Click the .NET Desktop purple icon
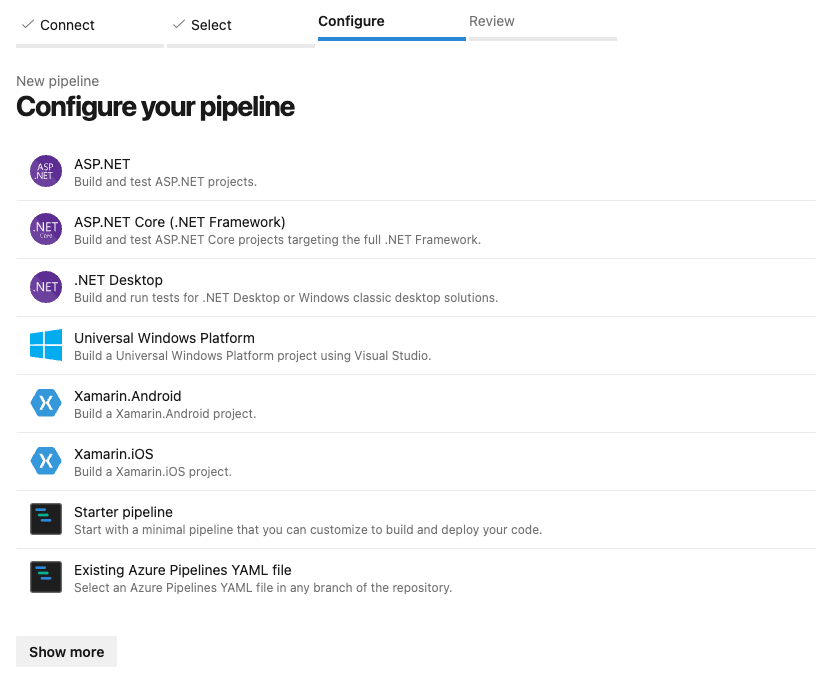Image resolution: width=836 pixels, height=689 pixels. click(45, 287)
